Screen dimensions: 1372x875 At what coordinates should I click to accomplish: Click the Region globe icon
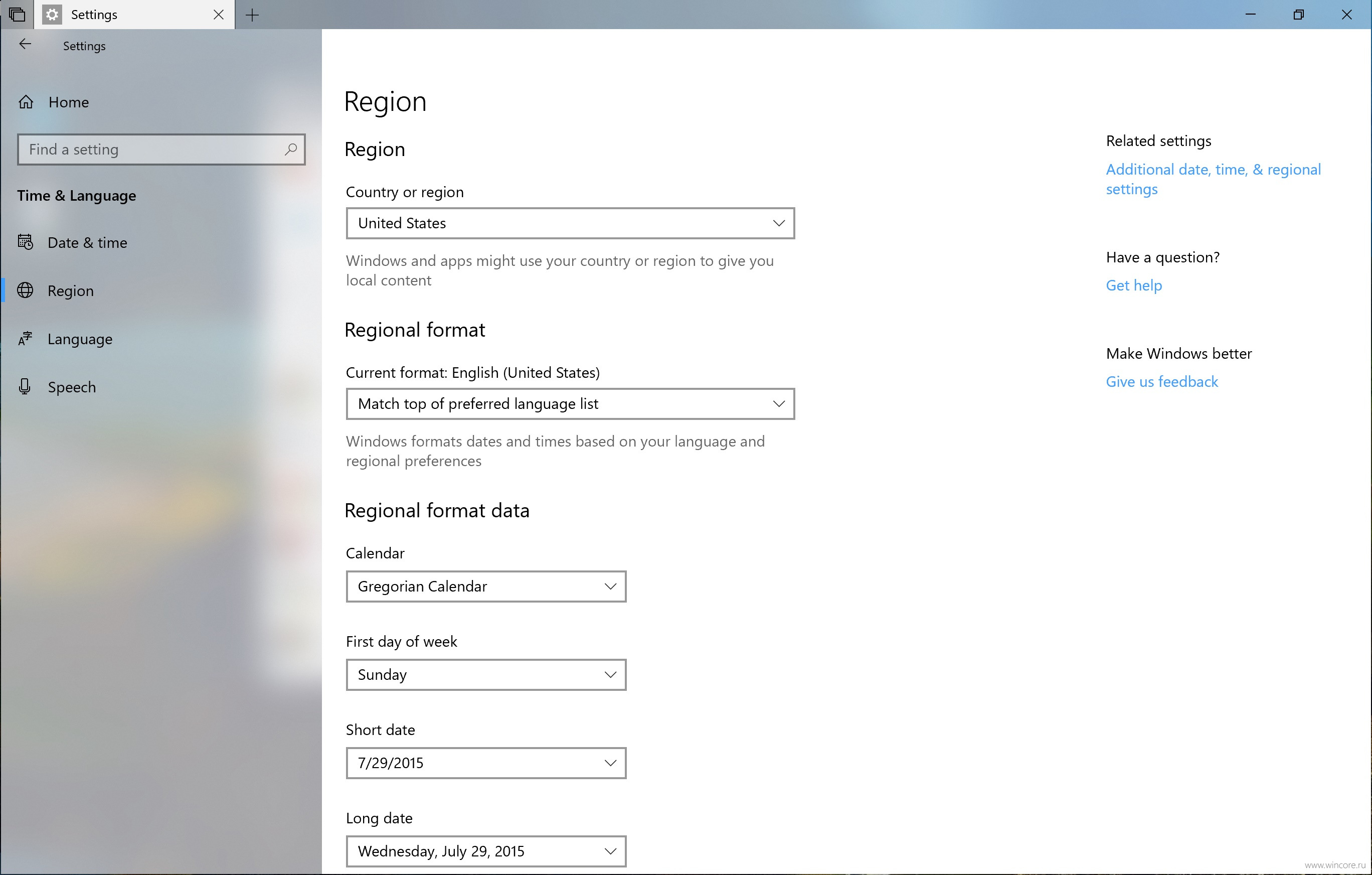coord(27,290)
